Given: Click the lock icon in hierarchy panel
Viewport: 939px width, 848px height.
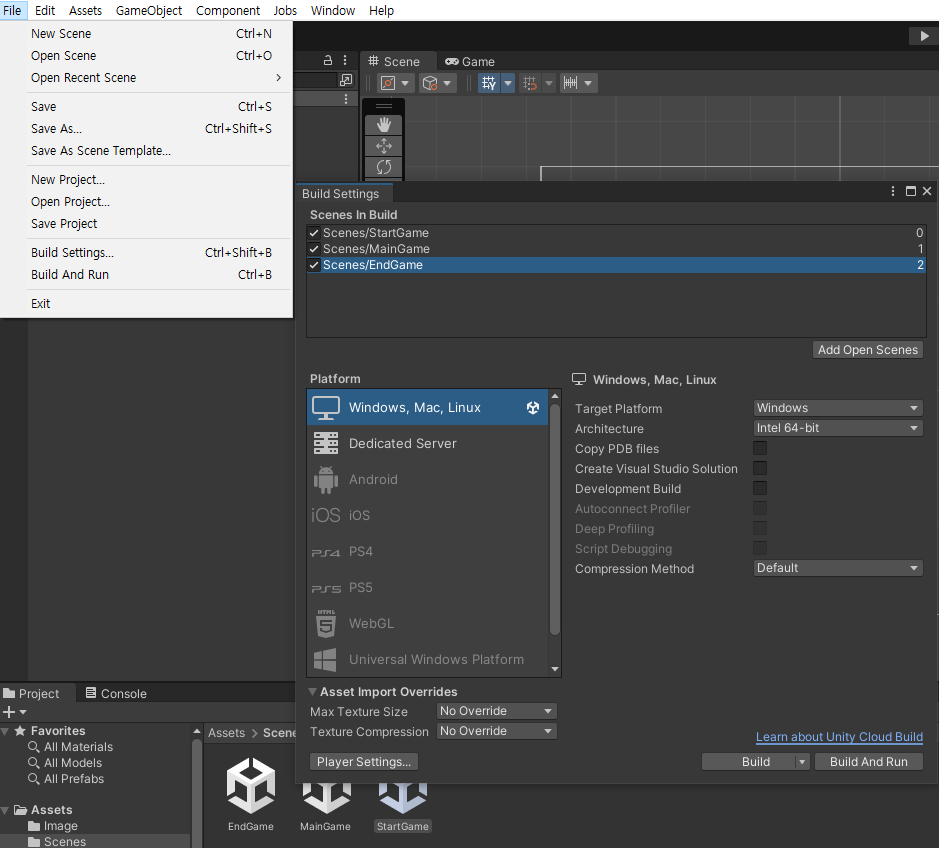Looking at the screenshot, I should (328, 60).
